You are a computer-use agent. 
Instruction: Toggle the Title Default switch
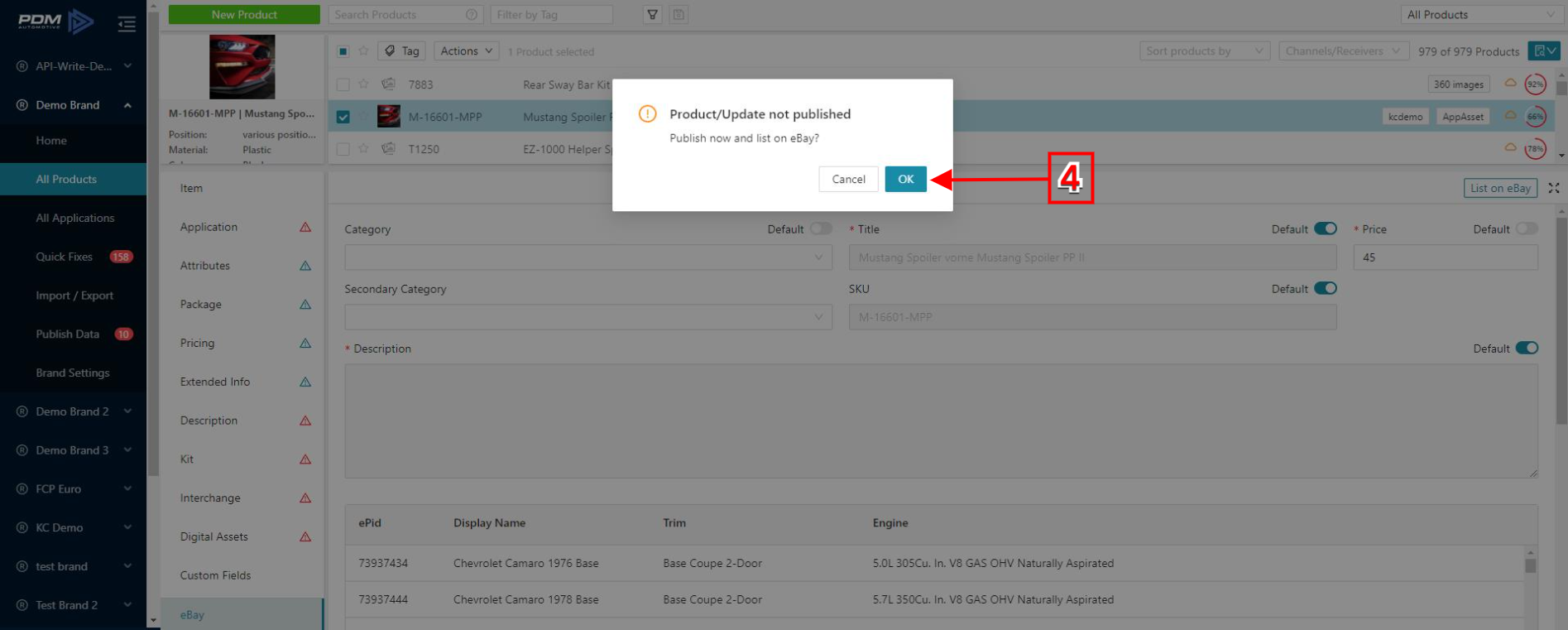pos(1326,229)
